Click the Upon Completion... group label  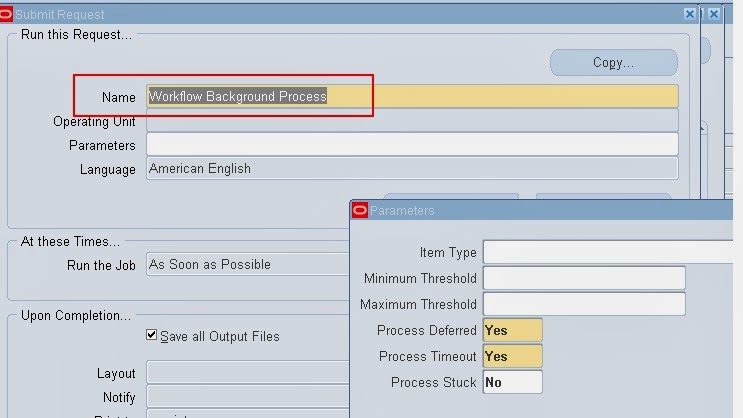[76, 316]
